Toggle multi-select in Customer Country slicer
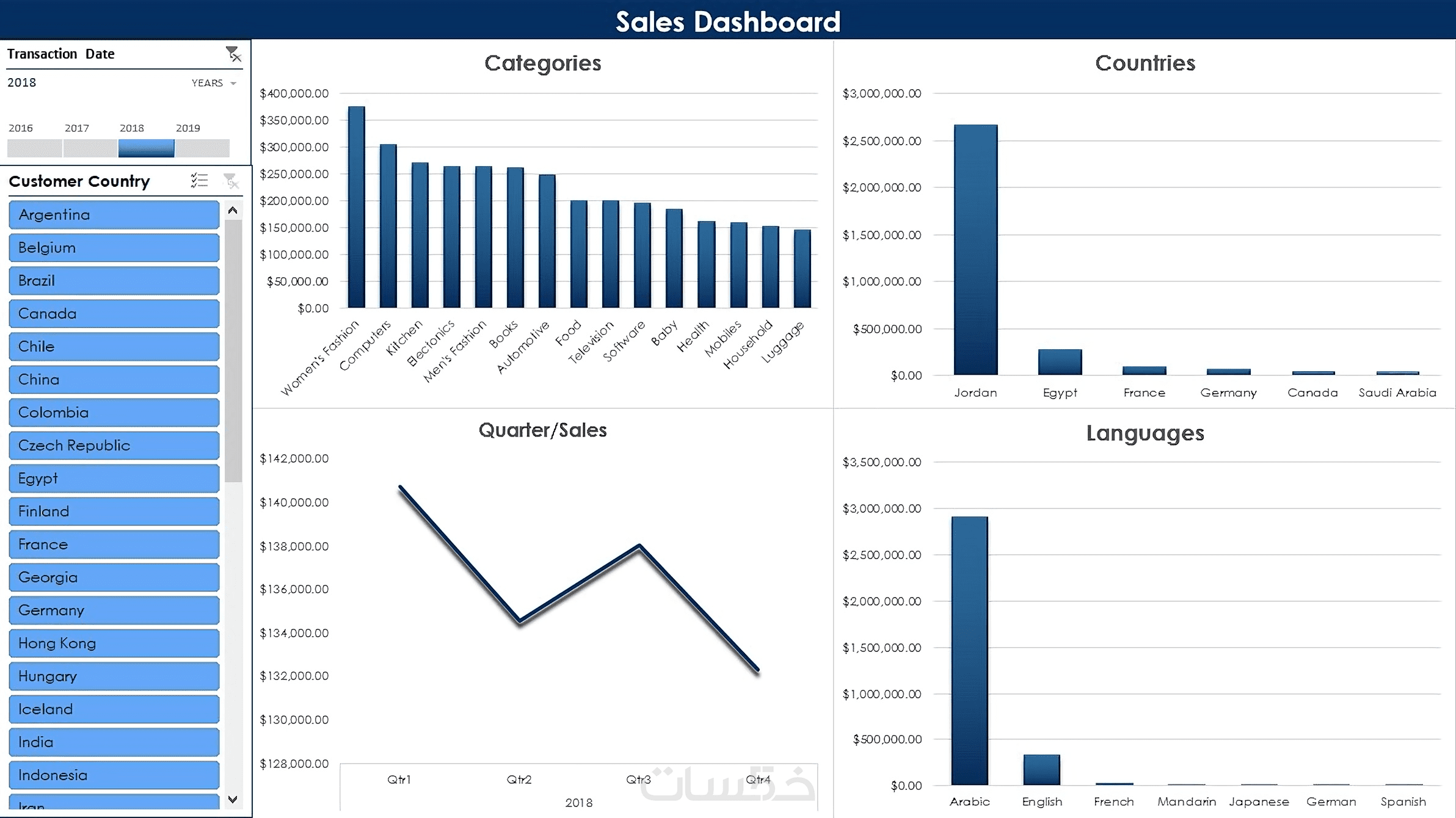The image size is (1456, 818). tap(199, 181)
